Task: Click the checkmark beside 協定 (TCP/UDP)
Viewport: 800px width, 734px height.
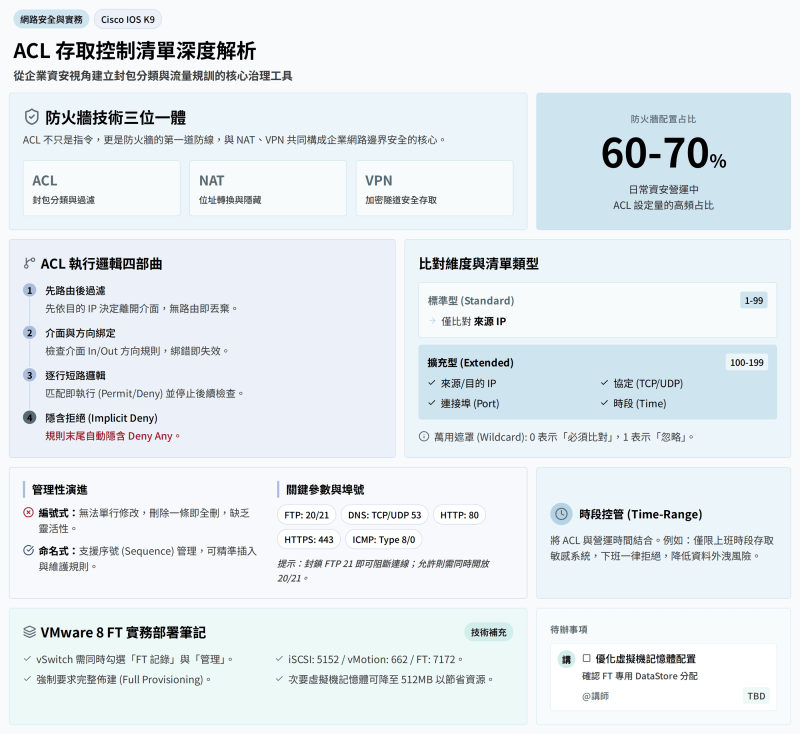Action: point(604,383)
